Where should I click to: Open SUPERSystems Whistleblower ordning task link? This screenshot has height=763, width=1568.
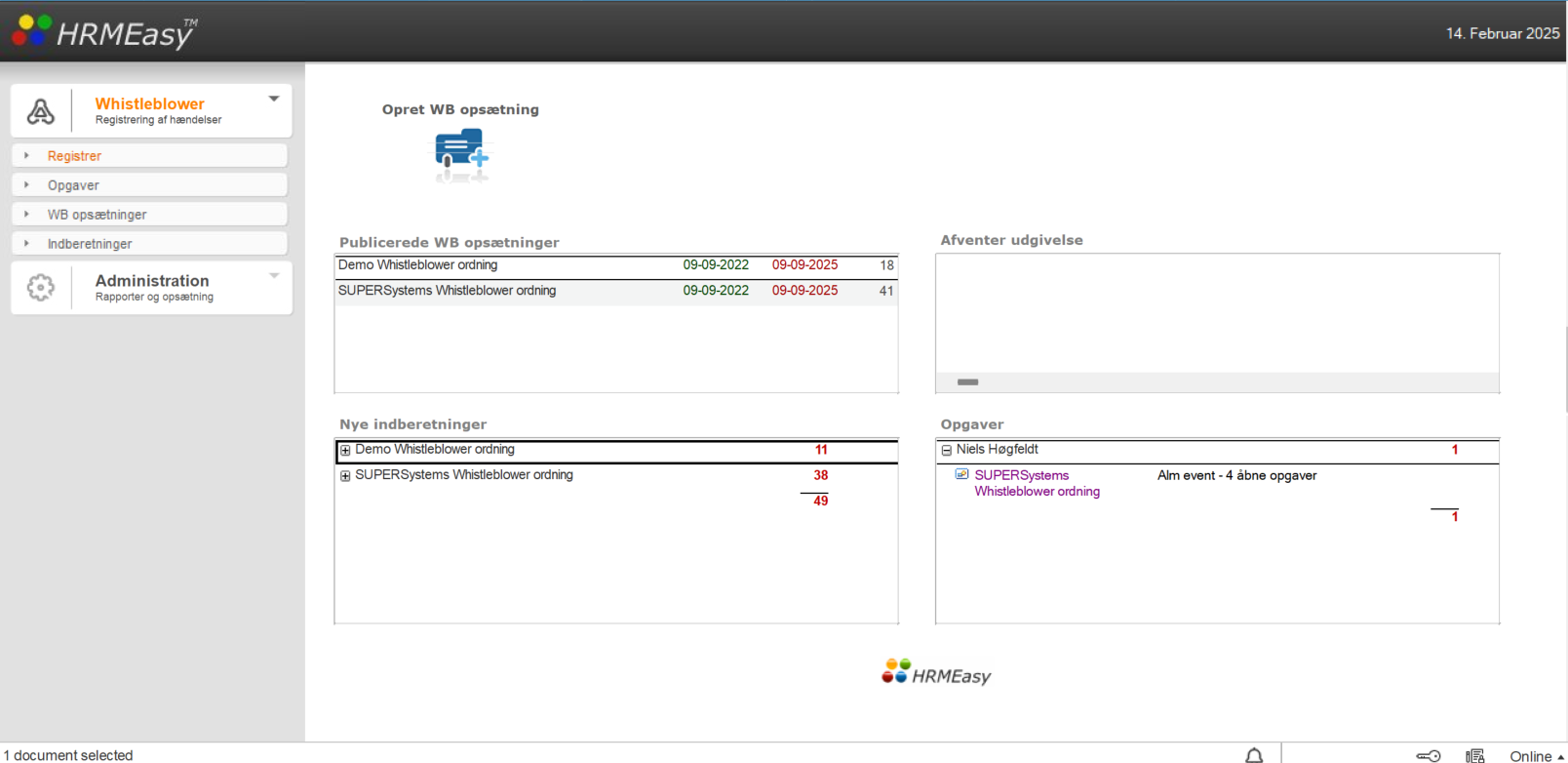point(1038,483)
